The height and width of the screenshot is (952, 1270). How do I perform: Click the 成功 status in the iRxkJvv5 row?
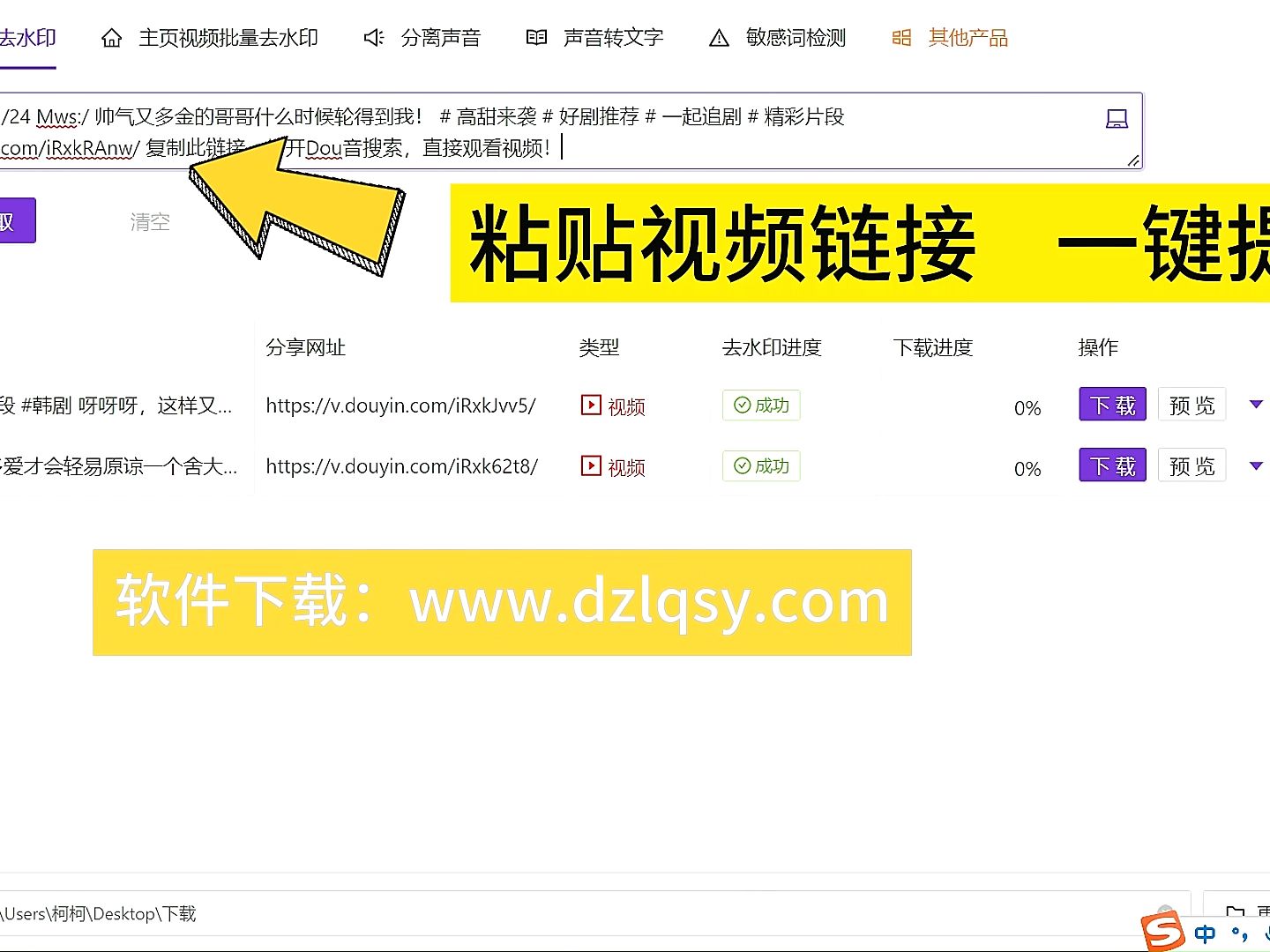point(761,405)
